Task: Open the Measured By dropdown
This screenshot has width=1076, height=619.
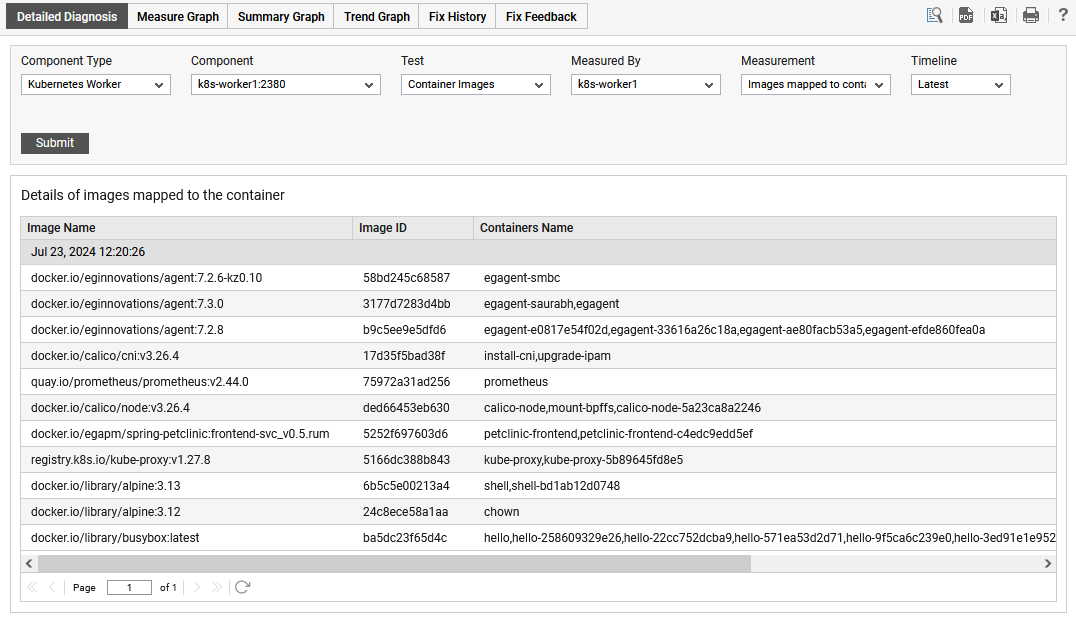Action: click(646, 84)
